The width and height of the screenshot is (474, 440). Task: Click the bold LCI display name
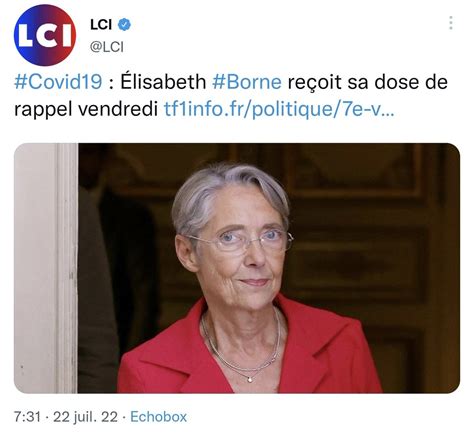point(101,25)
